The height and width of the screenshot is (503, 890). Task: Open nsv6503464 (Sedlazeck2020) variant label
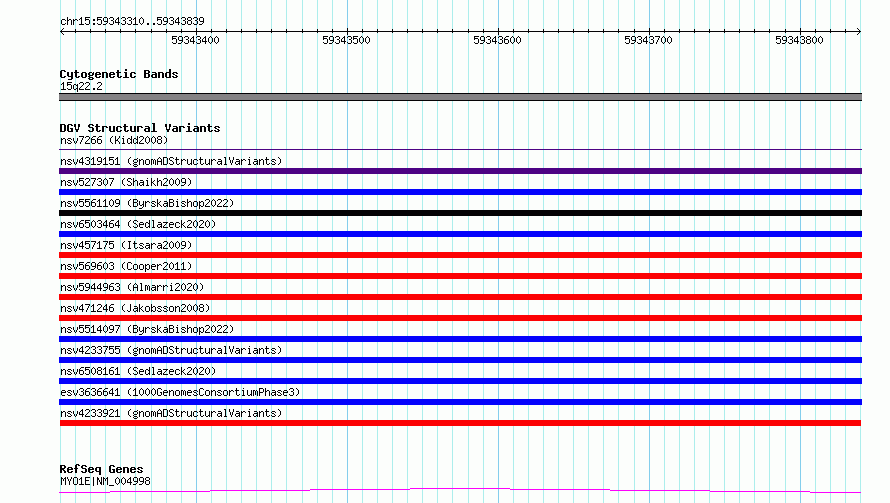(x=138, y=224)
